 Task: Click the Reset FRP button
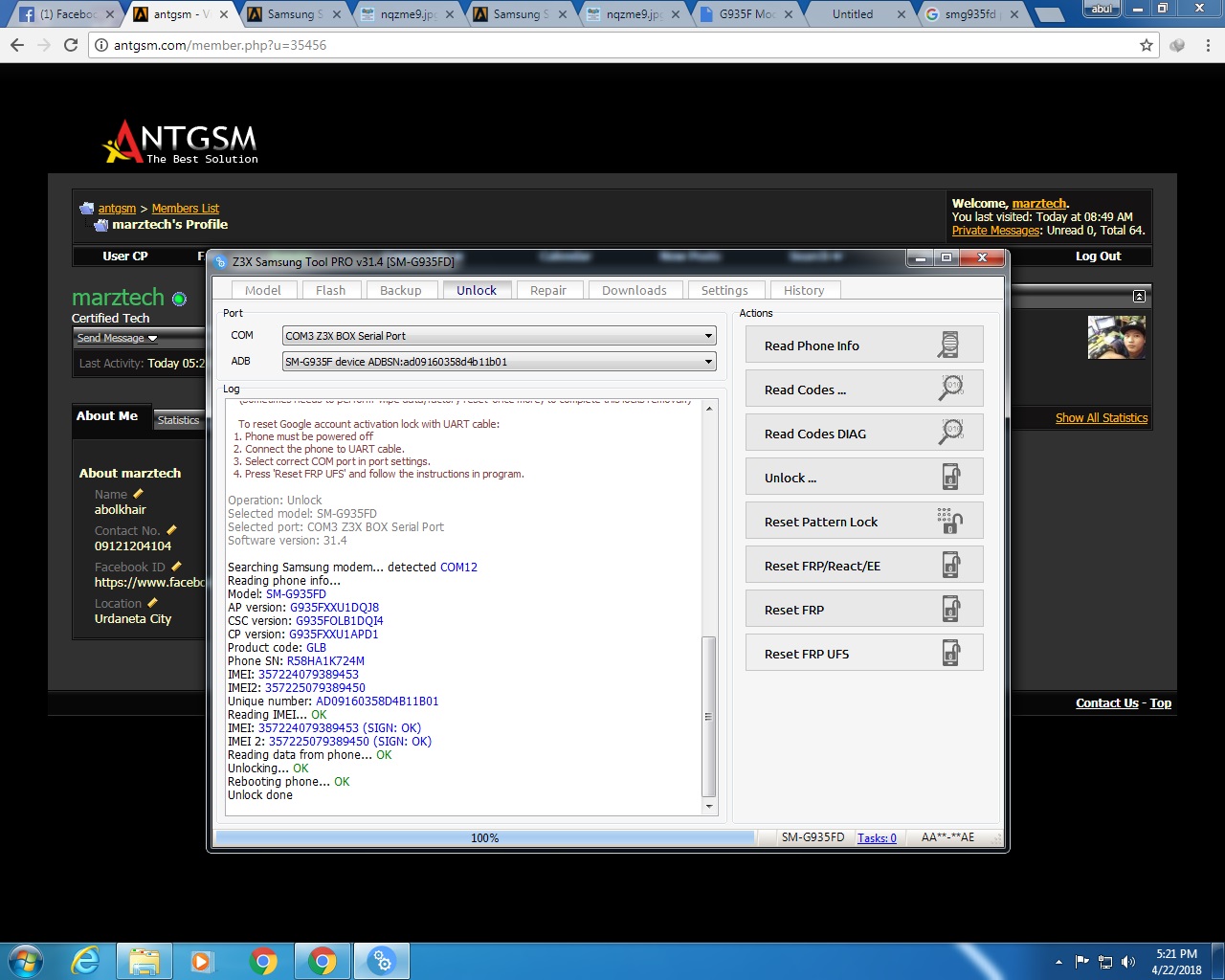coord(864,610)
